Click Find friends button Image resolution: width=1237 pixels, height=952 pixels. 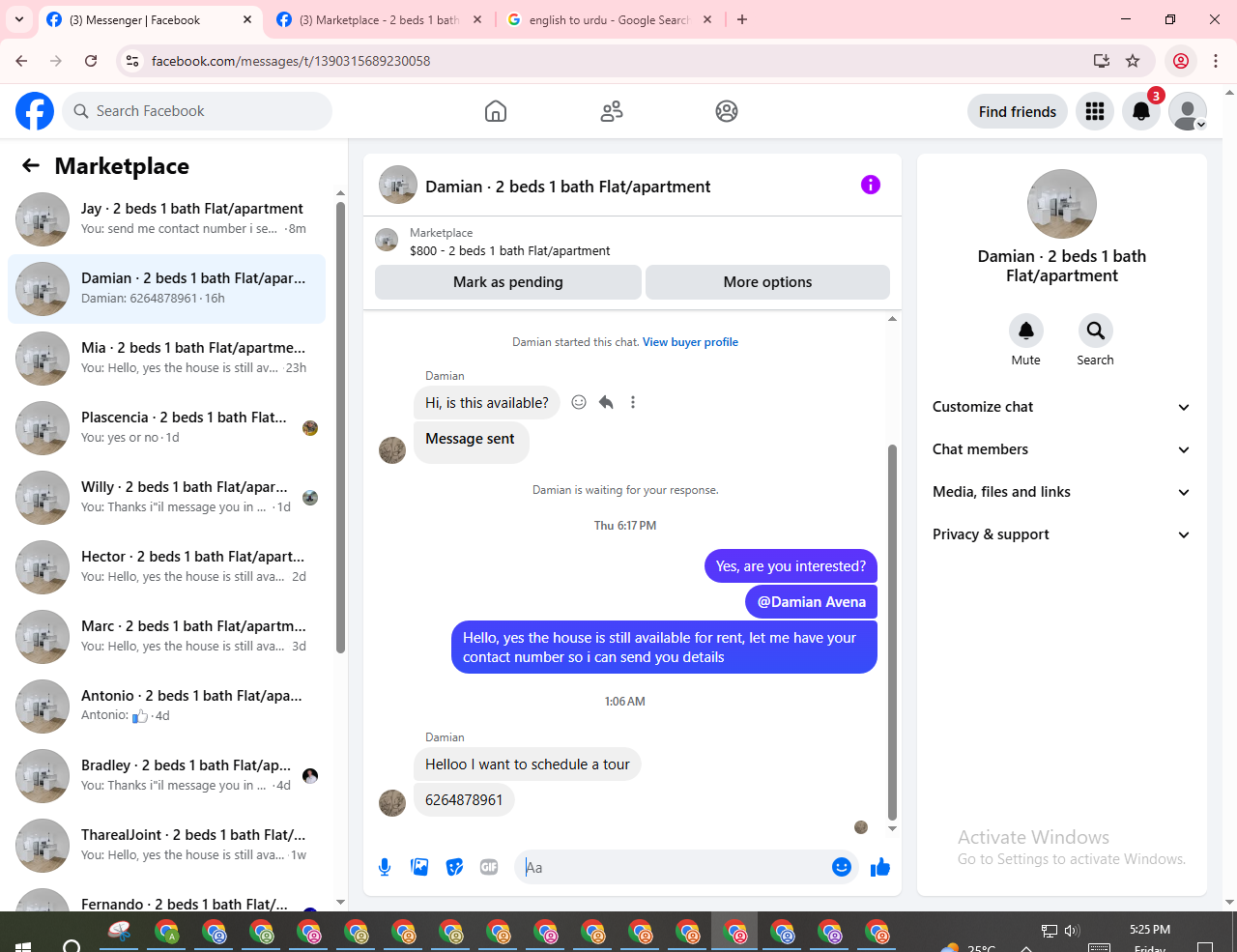click(1018, 112)
